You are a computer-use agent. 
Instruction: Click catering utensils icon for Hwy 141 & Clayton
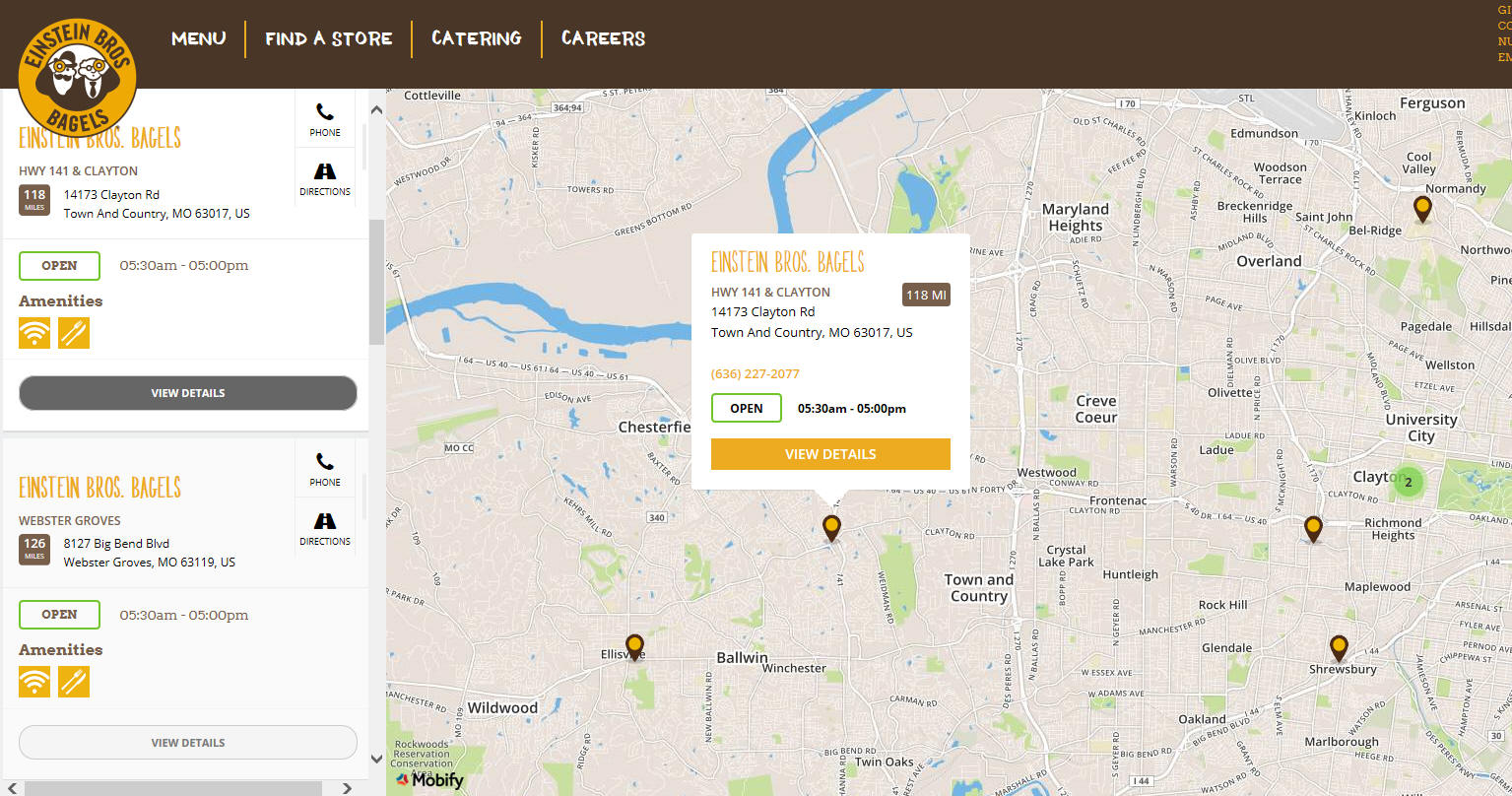tap(74, 333)
